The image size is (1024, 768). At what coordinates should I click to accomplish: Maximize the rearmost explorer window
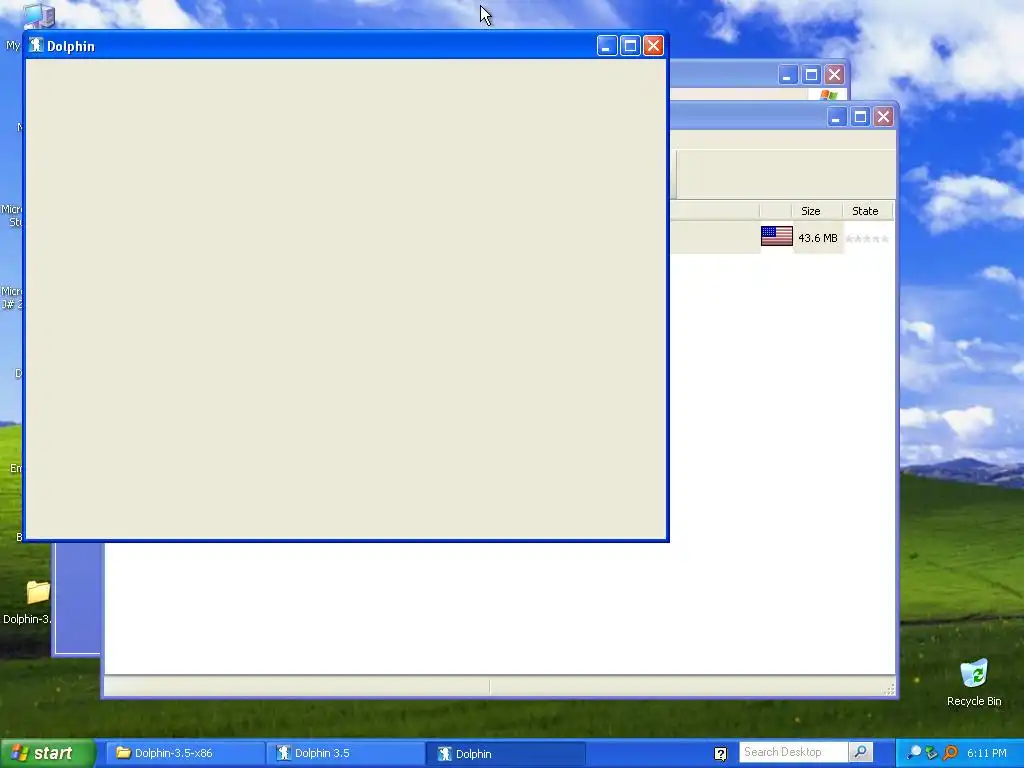[811, 74]
